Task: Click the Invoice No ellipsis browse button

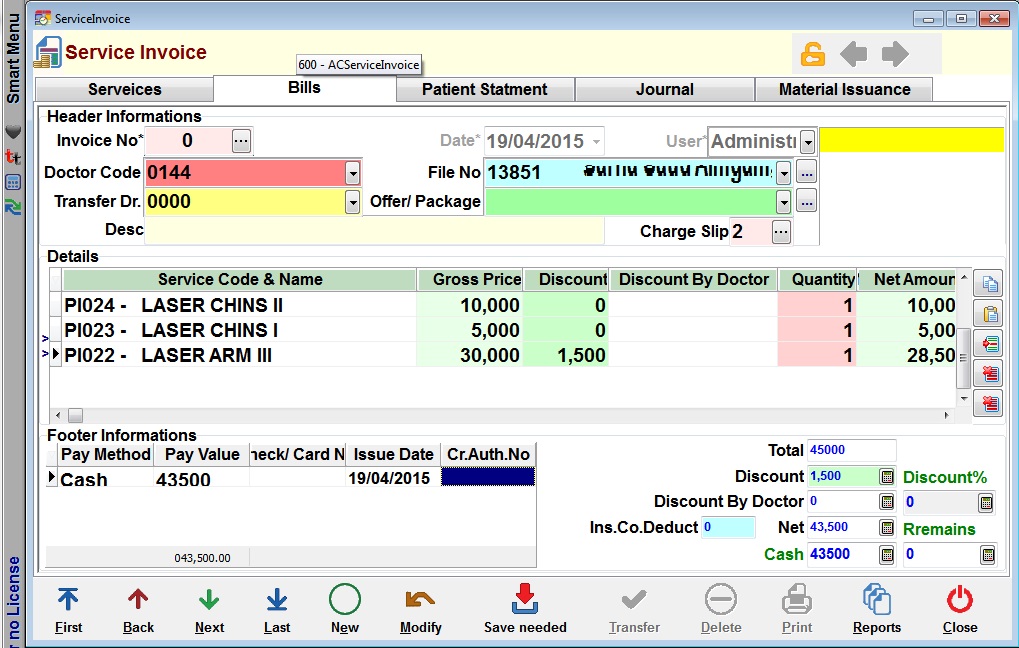Action: 241,141
